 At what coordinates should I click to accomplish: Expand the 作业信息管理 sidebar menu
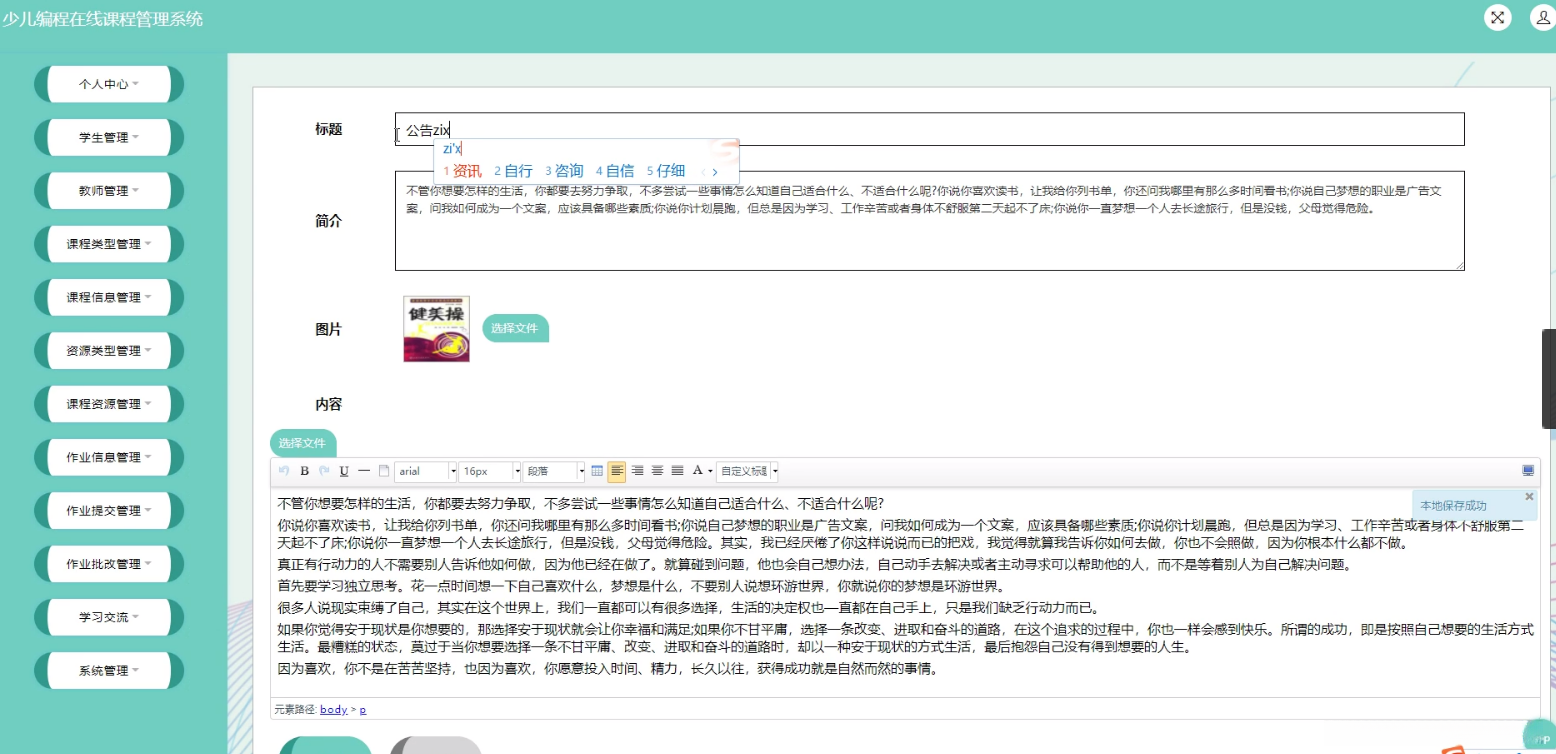click(109, 458)
